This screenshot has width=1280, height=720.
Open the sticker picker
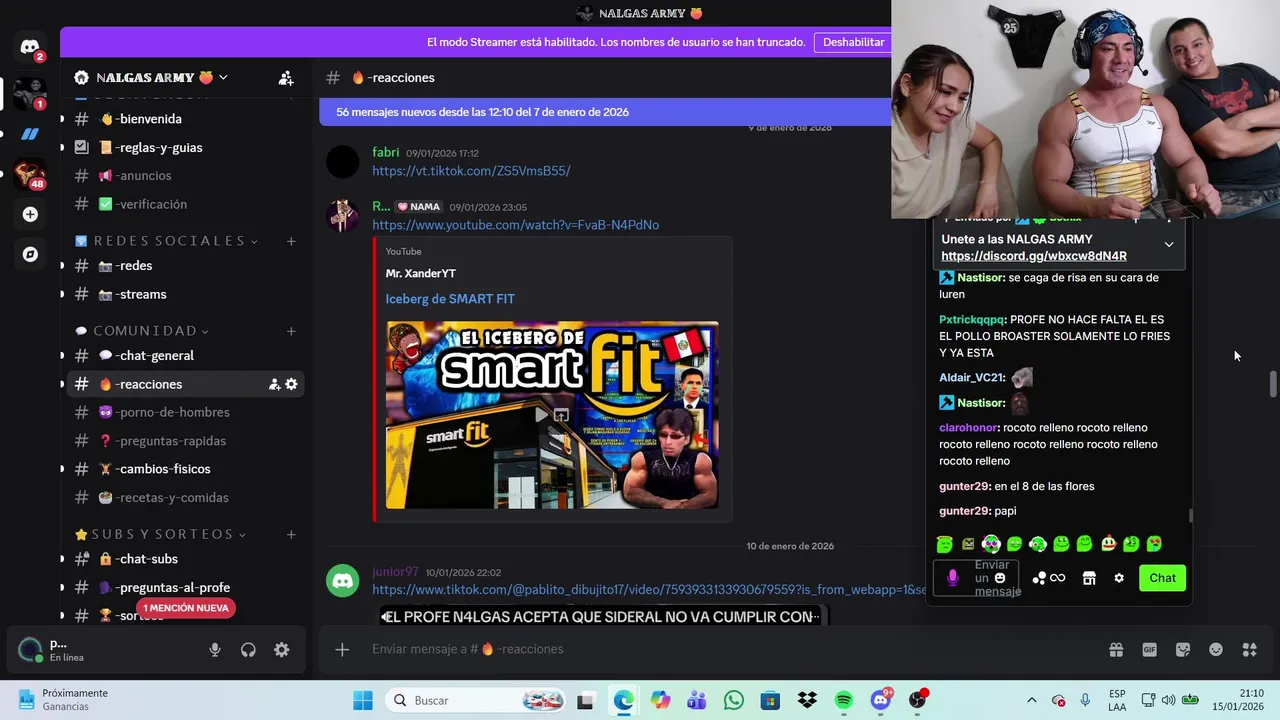pyautogui.click(x=1183, y=649)
